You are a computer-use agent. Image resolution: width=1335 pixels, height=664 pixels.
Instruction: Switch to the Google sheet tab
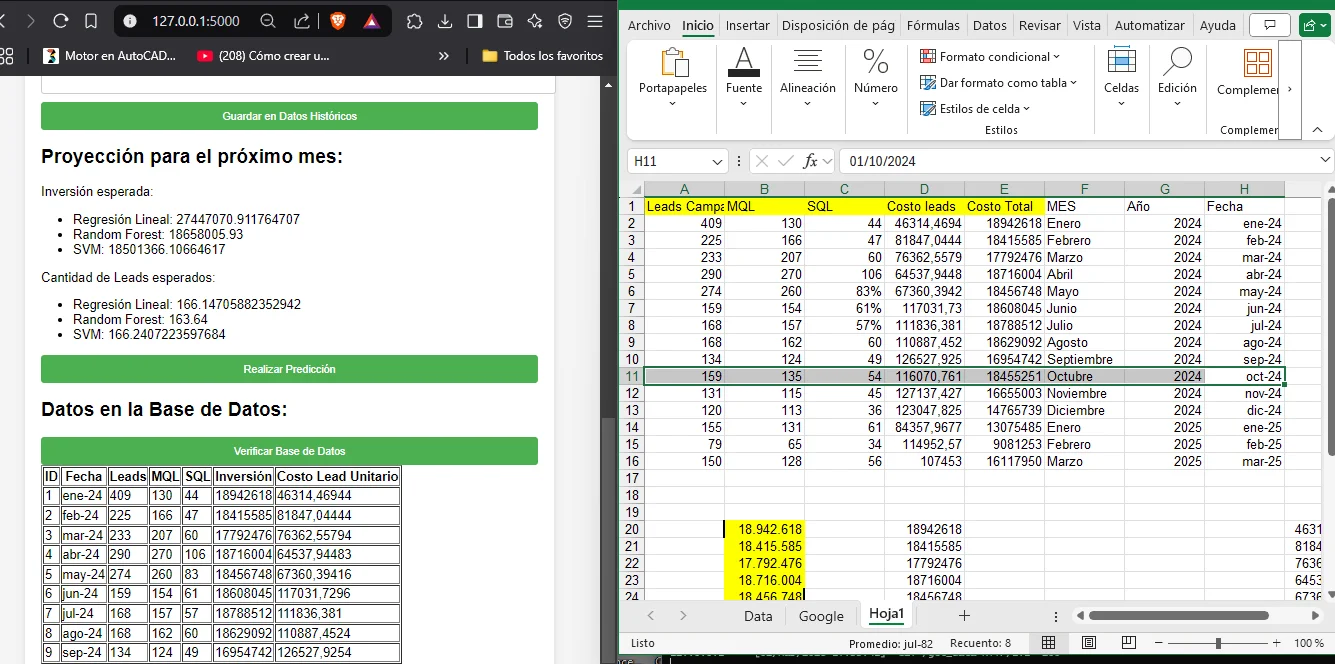(x=821, y=616)
